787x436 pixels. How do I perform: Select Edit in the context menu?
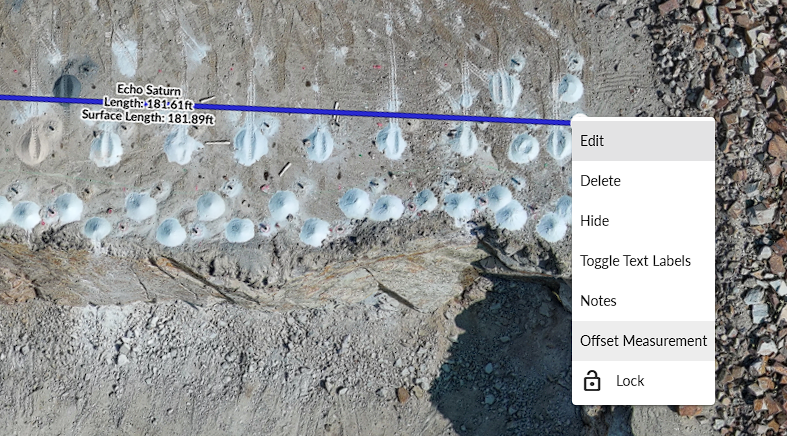click(643, 141)
